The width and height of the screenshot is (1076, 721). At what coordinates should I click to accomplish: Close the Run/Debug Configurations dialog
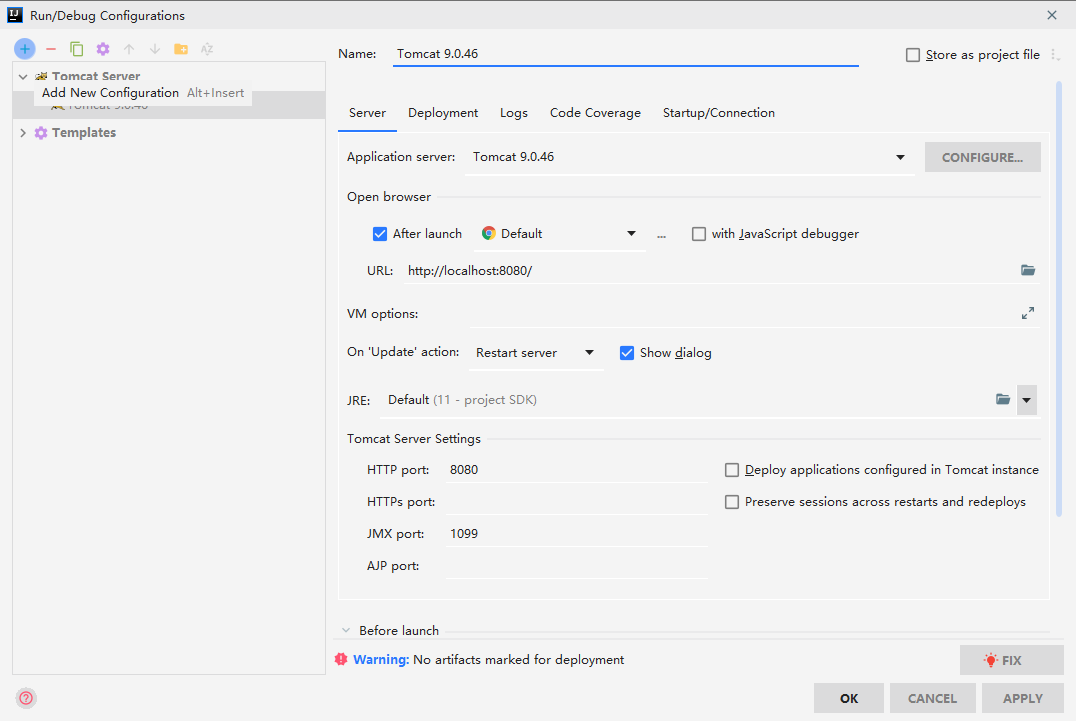point(1052,15)
